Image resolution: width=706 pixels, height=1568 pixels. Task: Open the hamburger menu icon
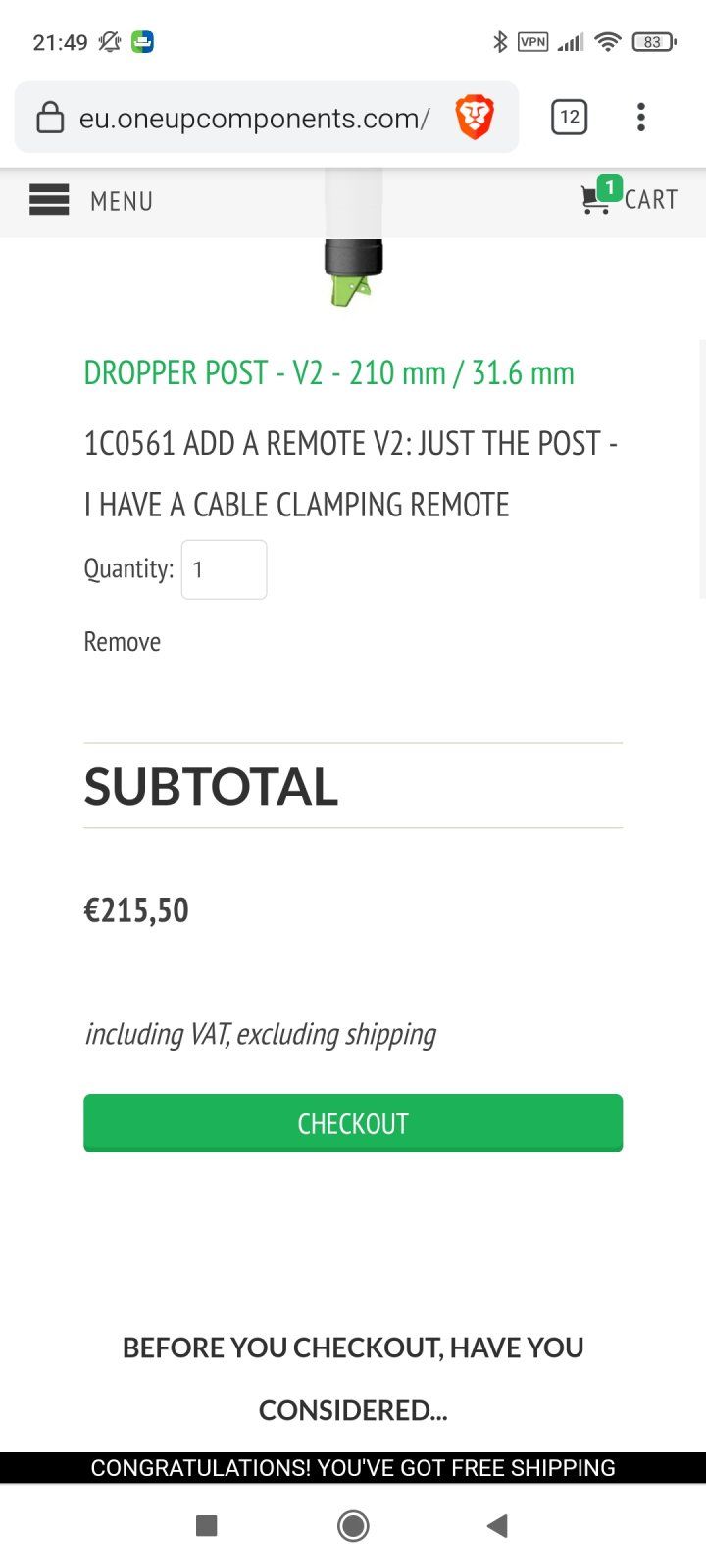point(49,200)
